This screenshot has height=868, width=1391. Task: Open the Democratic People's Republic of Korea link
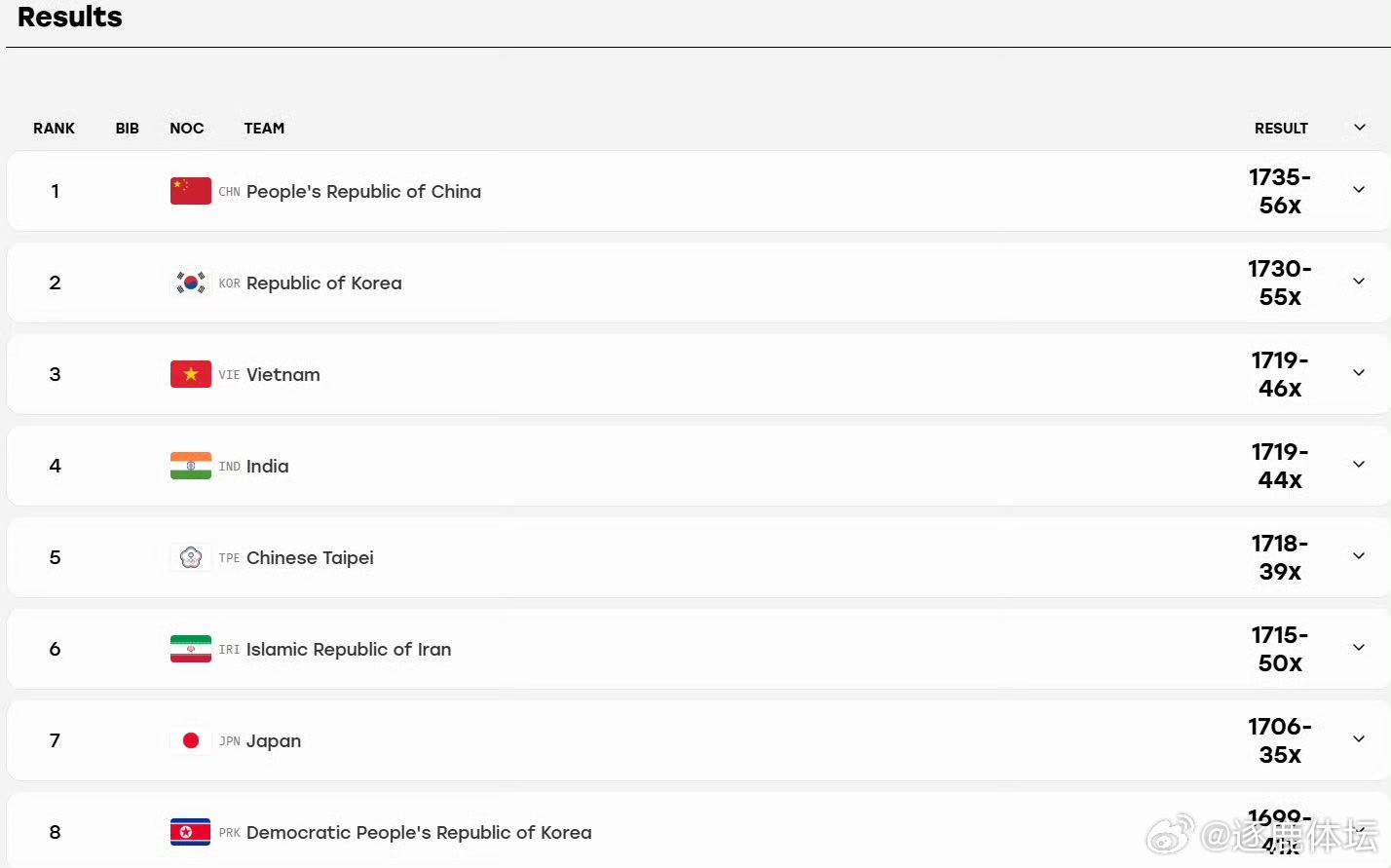(x=419, y=833)
